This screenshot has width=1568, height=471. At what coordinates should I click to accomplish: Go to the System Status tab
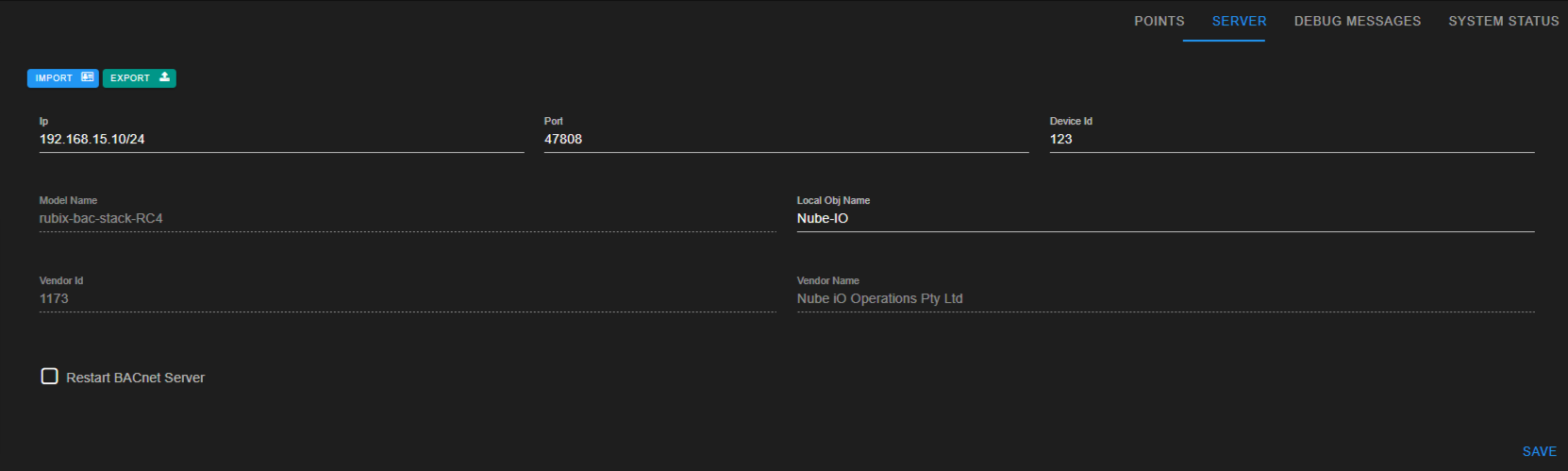[1504, 21]
